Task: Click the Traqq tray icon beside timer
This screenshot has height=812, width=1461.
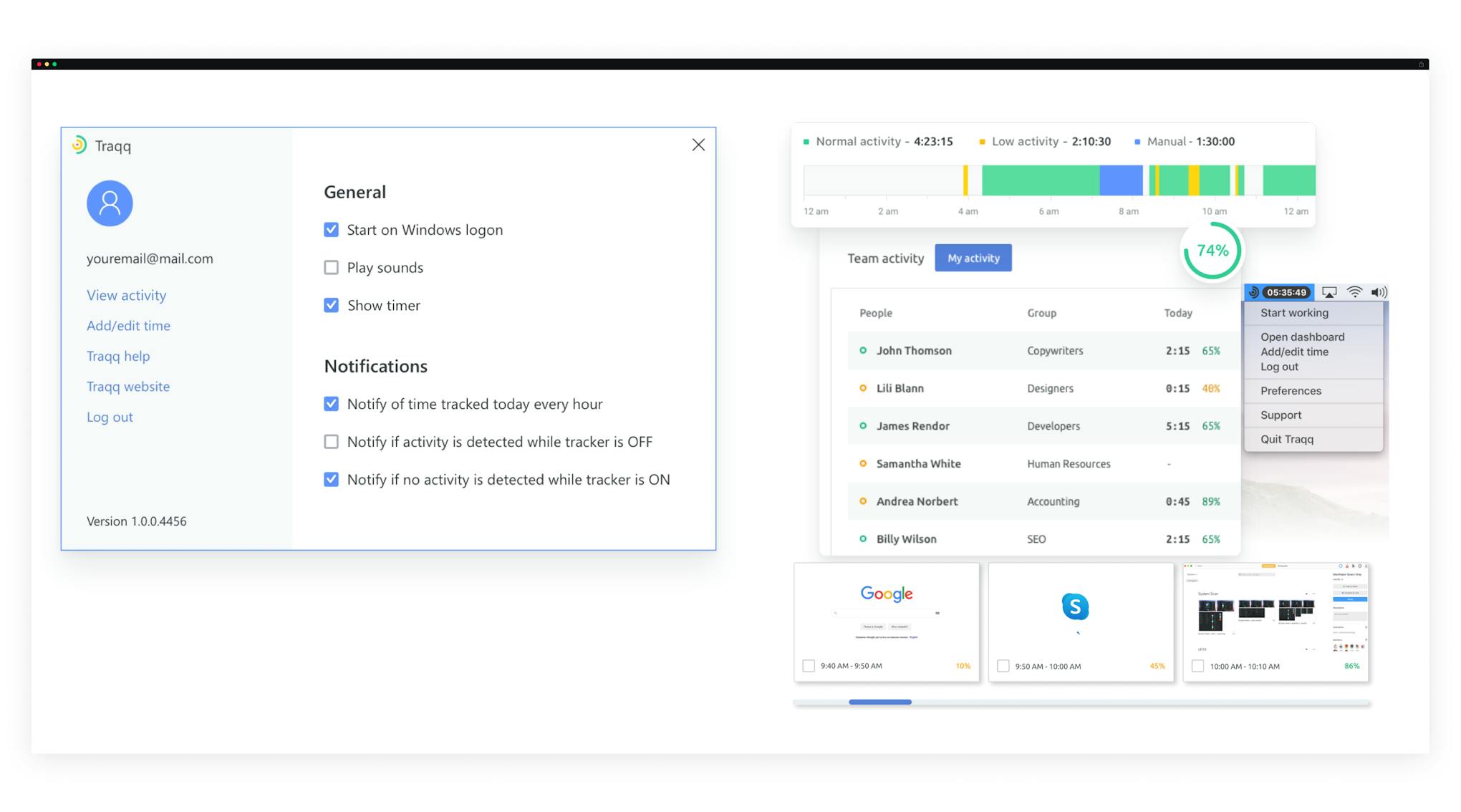Action: point(1253,292)
